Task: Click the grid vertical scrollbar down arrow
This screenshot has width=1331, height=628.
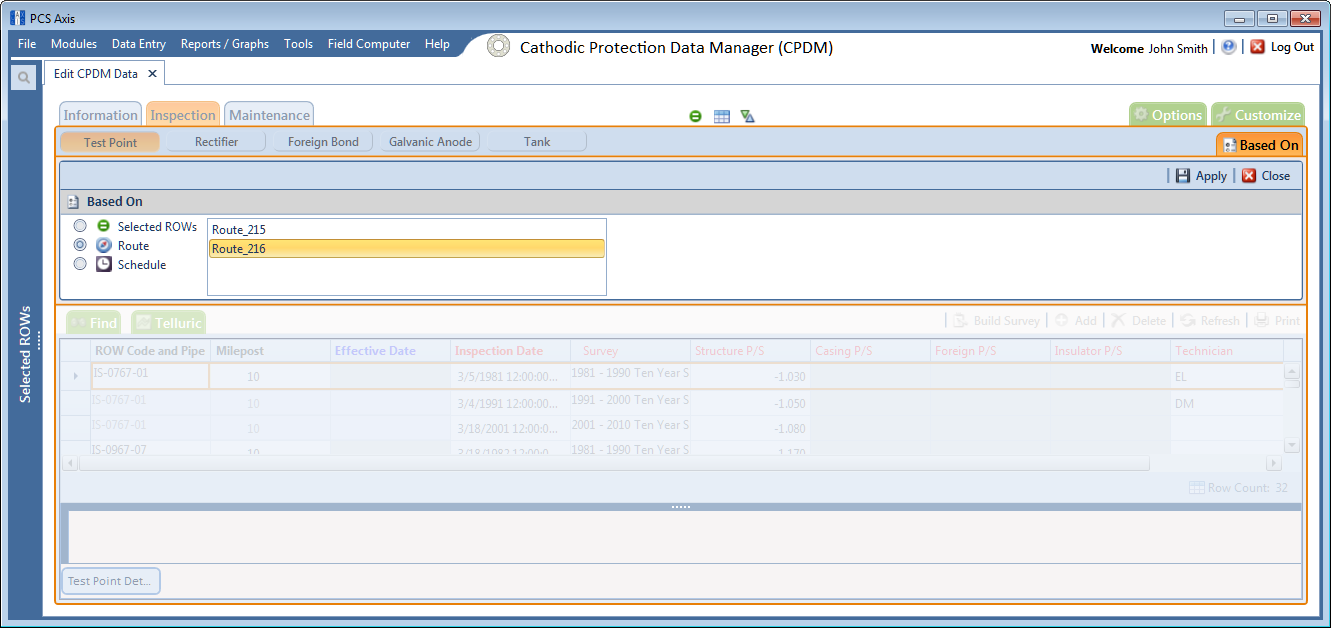Action: coord(1291,445)
